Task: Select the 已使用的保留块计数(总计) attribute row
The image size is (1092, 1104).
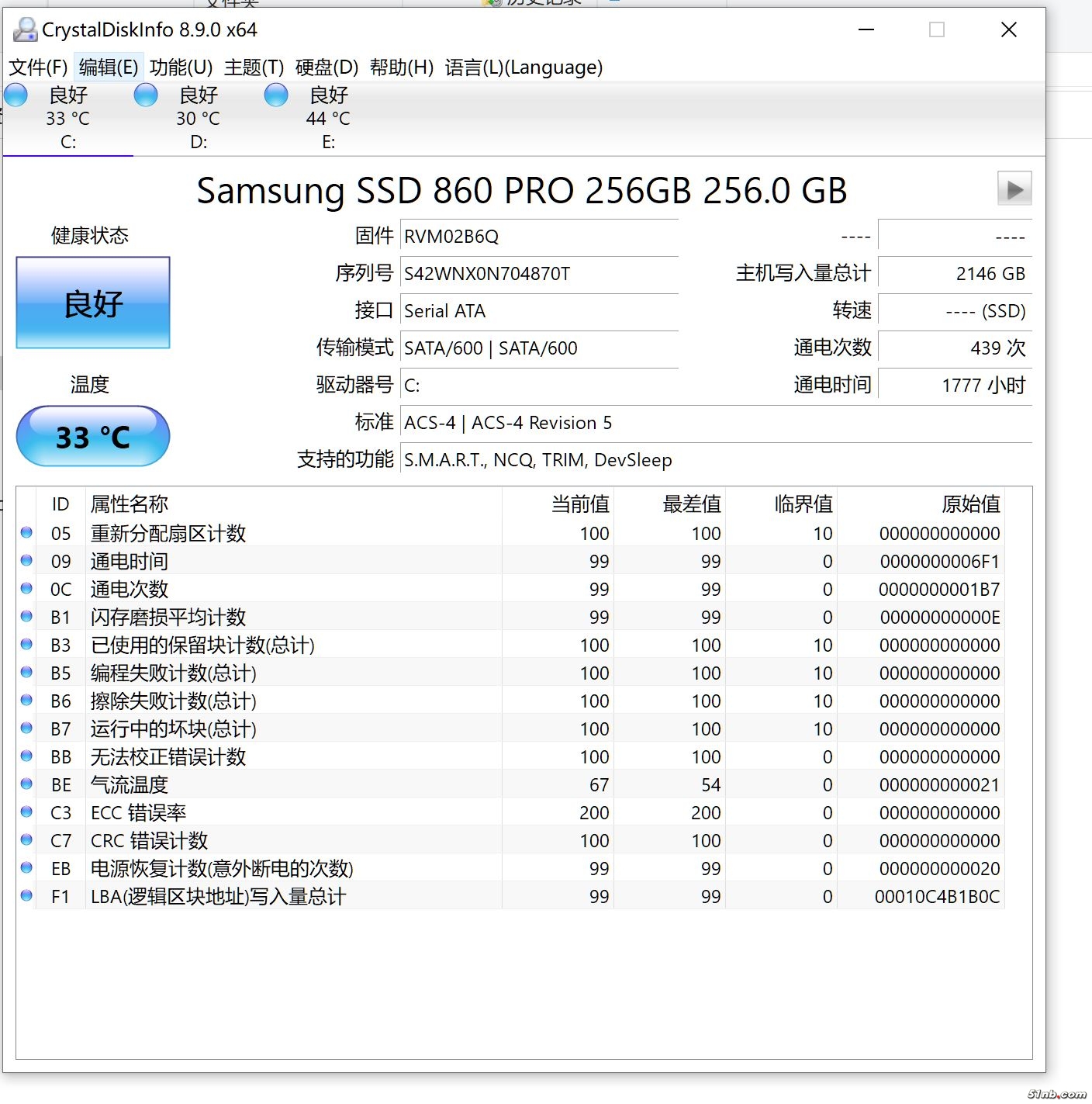Action: tap(510, 645)
